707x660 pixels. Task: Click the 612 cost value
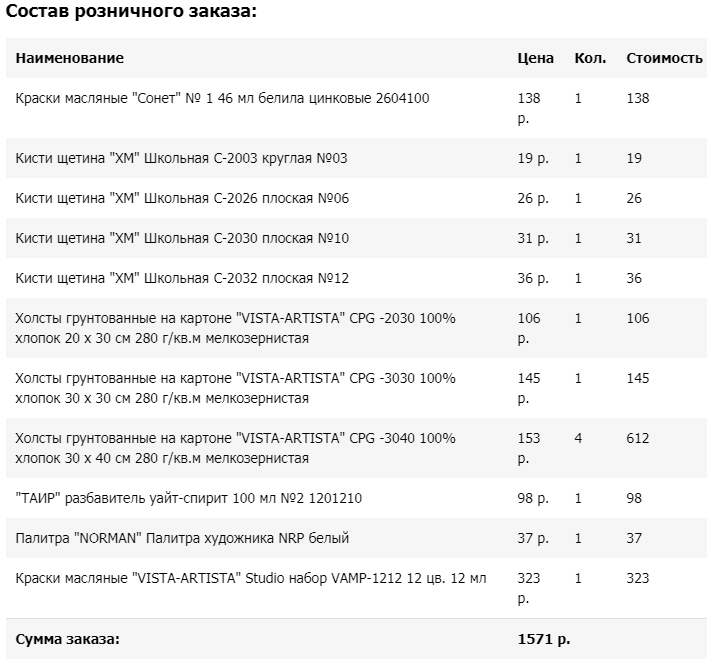tap(638, 438)
